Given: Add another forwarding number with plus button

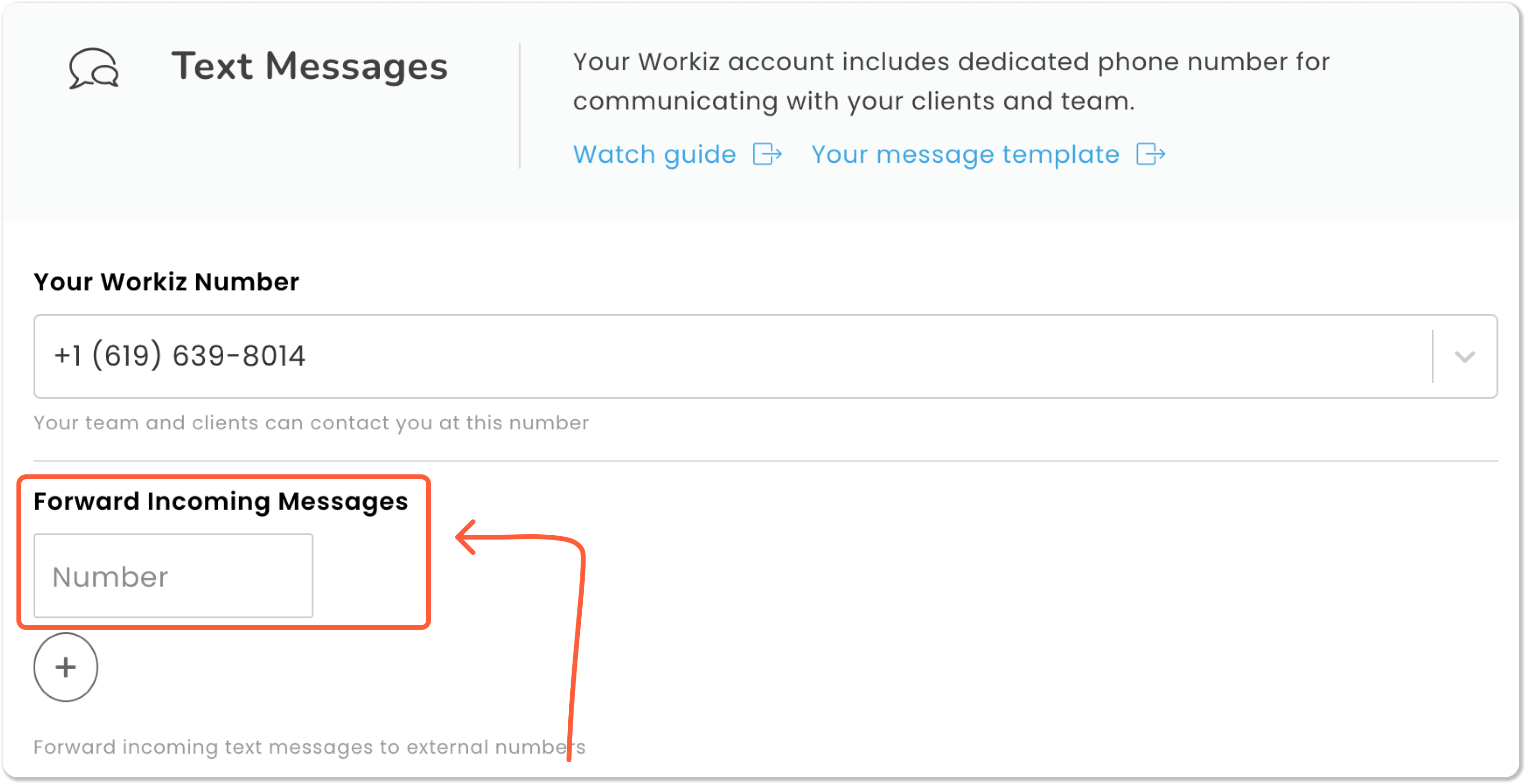Looking at the screenshot, I should pos(66,668).
